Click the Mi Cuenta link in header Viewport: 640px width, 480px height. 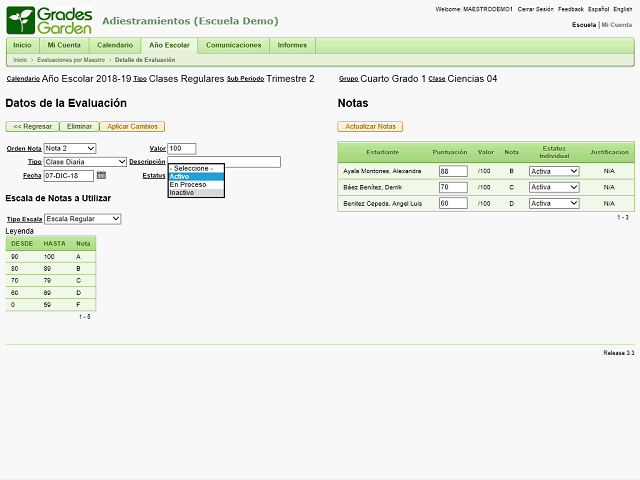tap(617, 25)
